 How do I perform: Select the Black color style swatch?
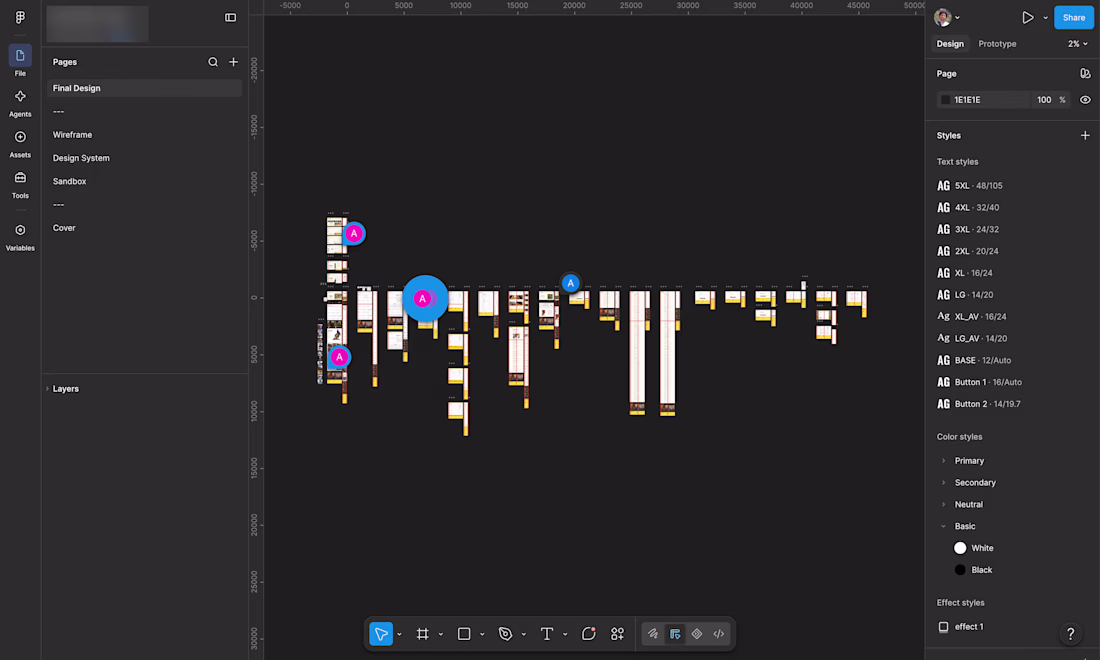coord(960,570)
